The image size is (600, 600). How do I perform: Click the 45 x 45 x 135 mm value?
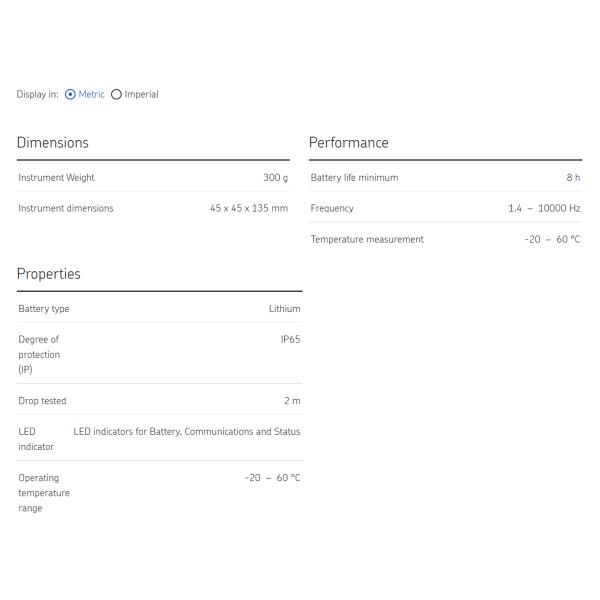[x=248, y=209]
